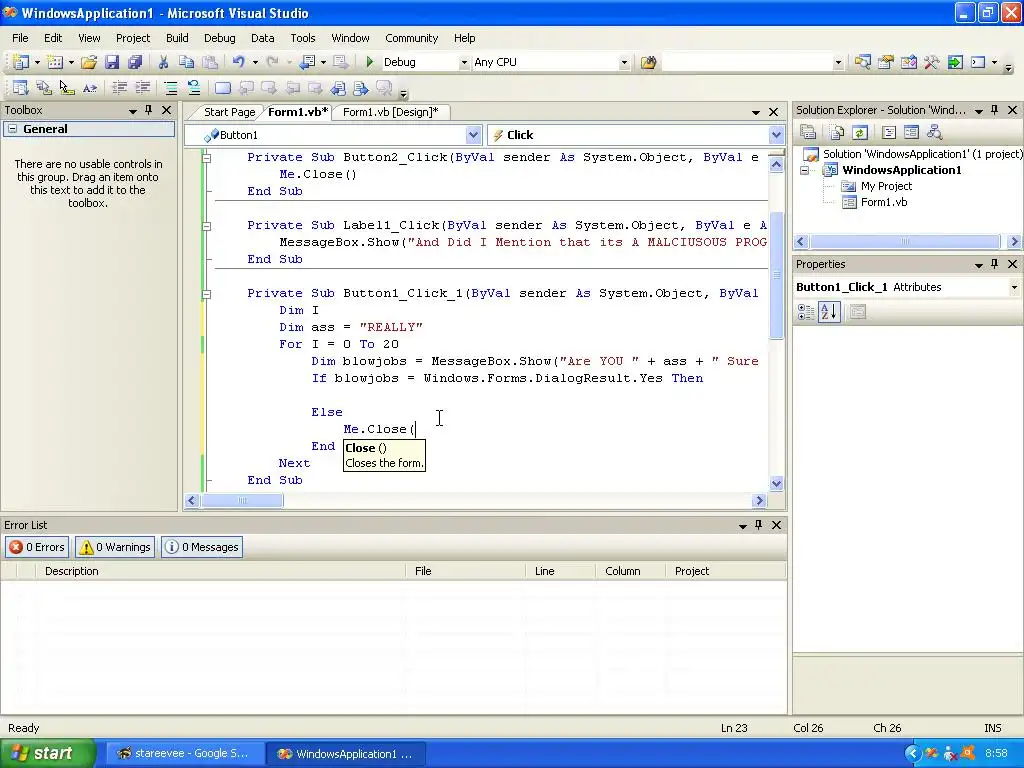Click the Save icon in toolbar
This screenshot has width=1024, height=768.
(x=112, y=62)
